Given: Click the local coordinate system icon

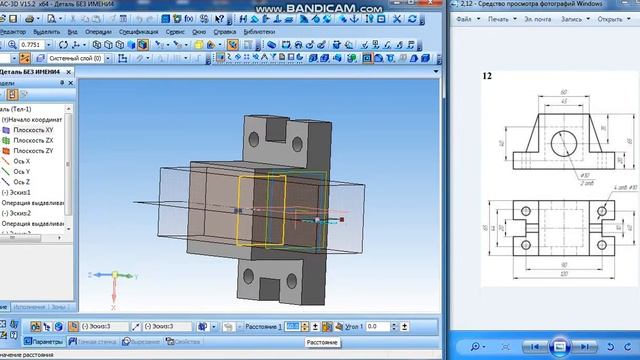Looking at the screenshot, I should (x=122, y=58).
